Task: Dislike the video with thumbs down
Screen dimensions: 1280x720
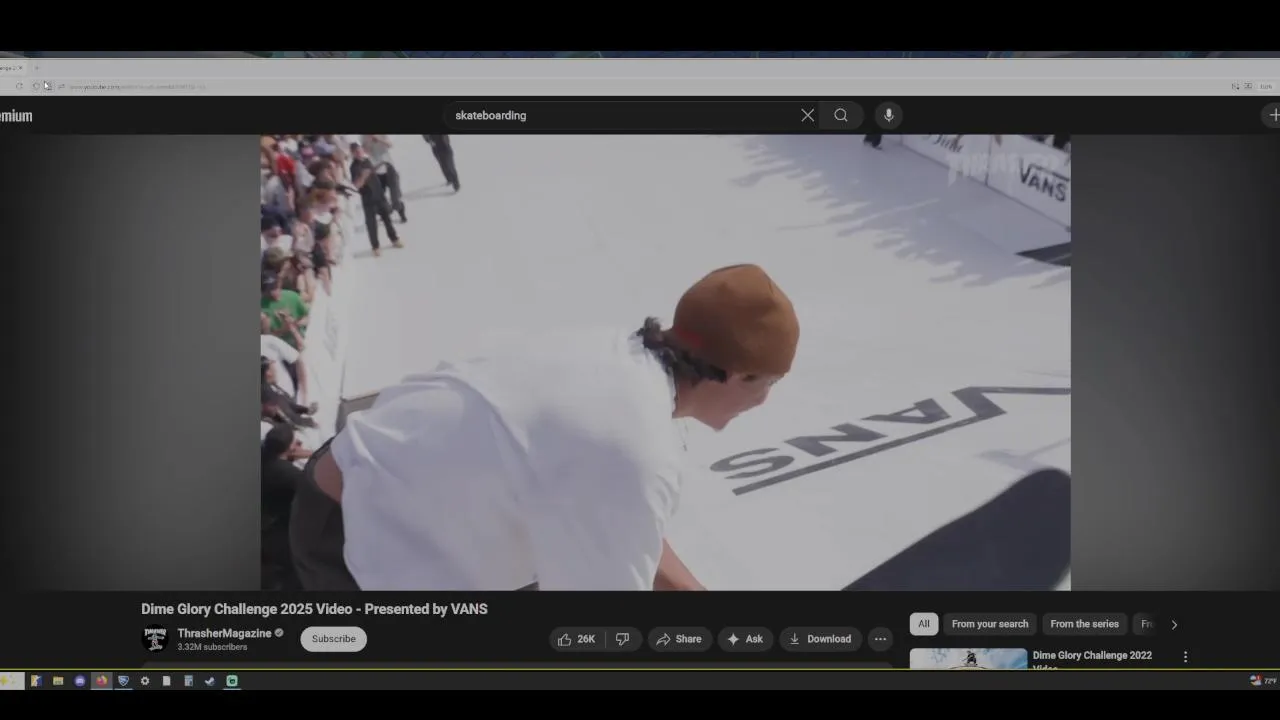Action: [x=622, y=639]
